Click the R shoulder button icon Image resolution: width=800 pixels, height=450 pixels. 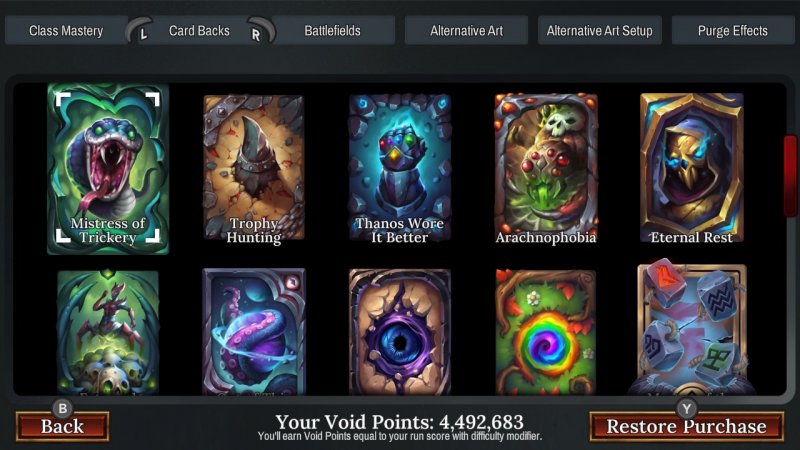click(260, 31)
